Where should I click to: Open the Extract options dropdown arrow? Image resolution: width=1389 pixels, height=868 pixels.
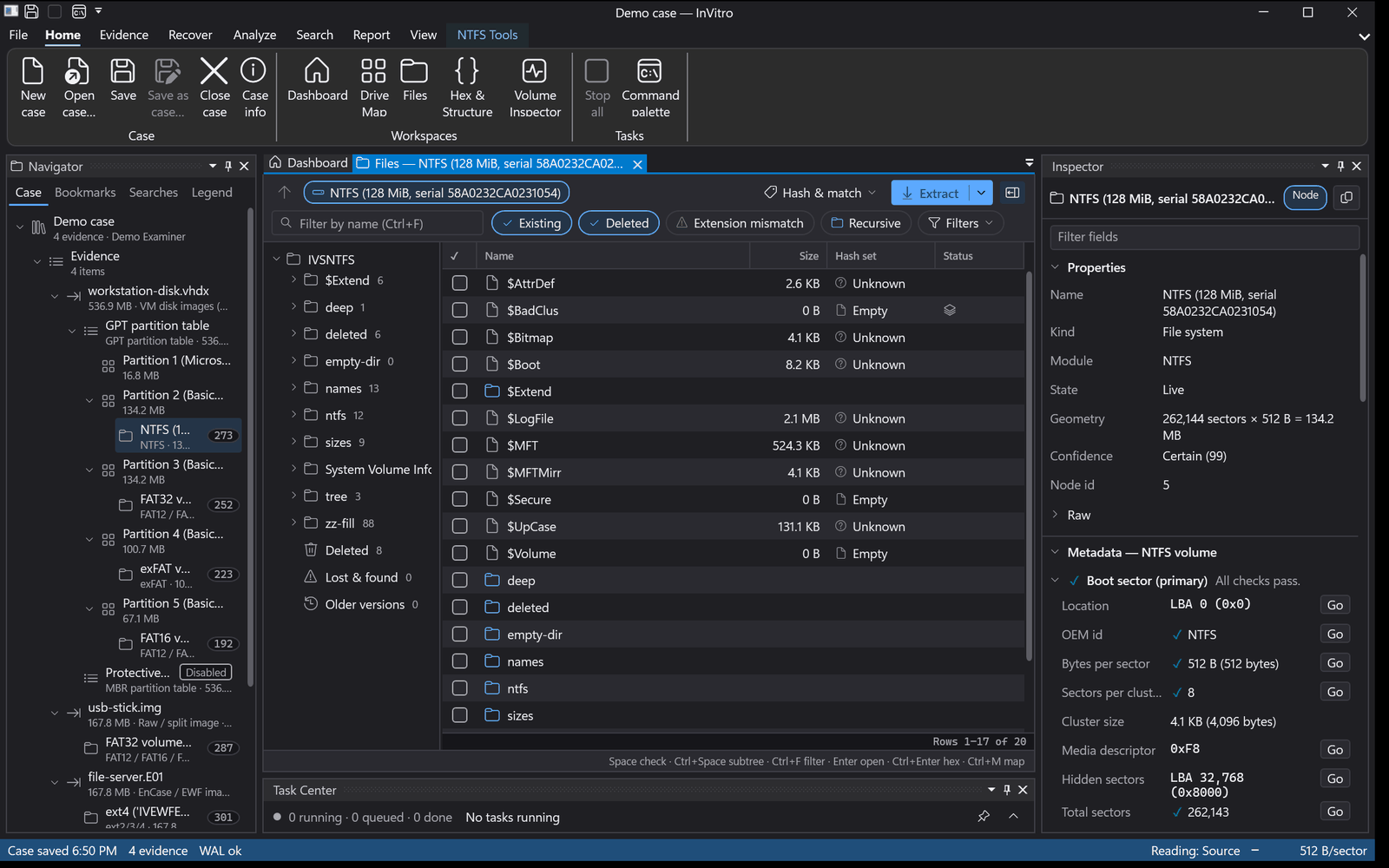[x=981, y=193]
